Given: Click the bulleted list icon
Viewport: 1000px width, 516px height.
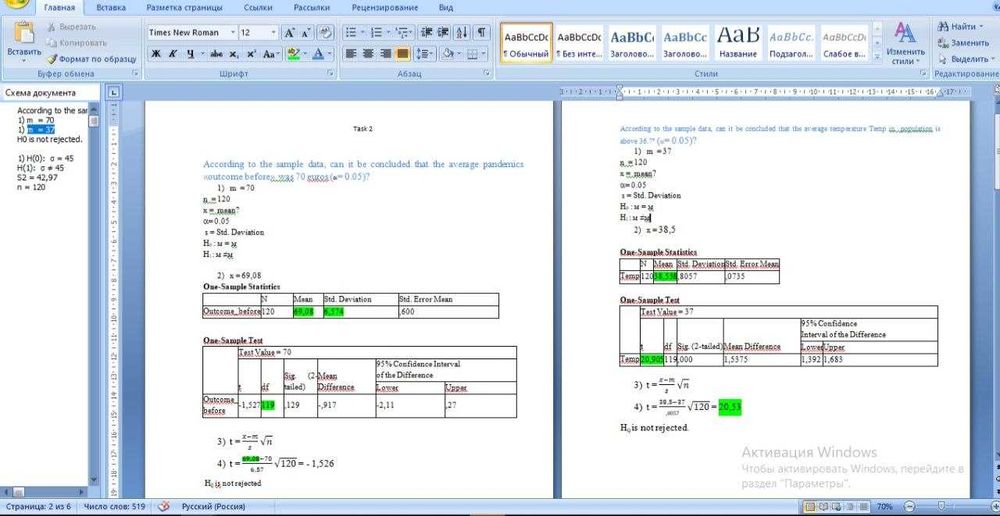Looking at the screenshot, I should (x=350, y=33).
